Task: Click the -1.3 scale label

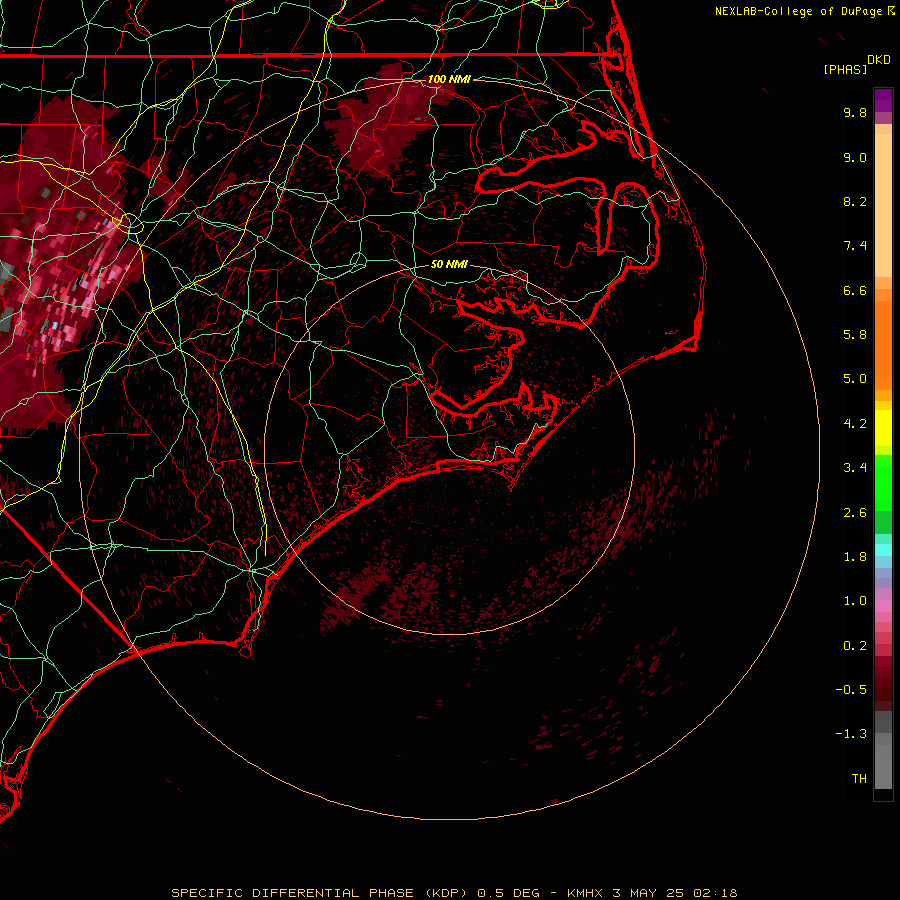Action: [851, 734]
